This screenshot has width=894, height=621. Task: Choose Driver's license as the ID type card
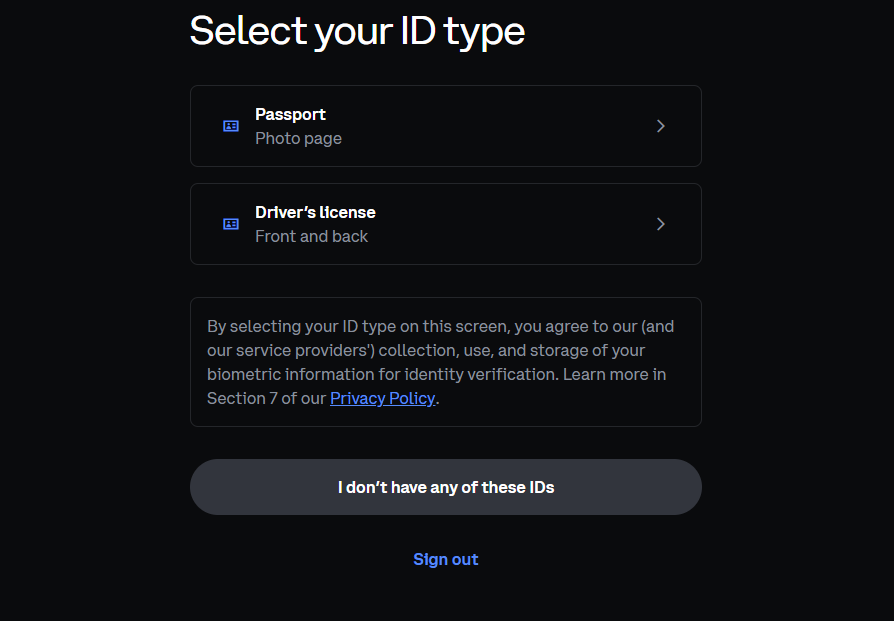446,224
